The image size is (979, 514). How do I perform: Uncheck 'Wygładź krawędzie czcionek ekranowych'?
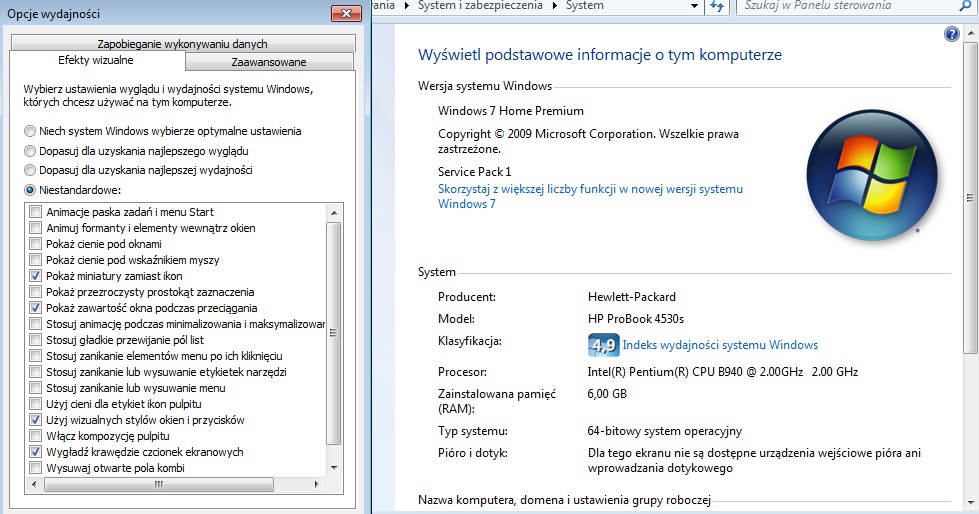(36, 452)
